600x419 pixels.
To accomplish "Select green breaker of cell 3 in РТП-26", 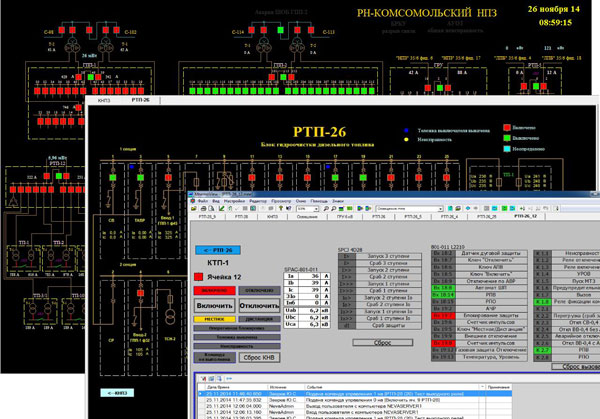I will pyautogui.click(x=140, y=178).
